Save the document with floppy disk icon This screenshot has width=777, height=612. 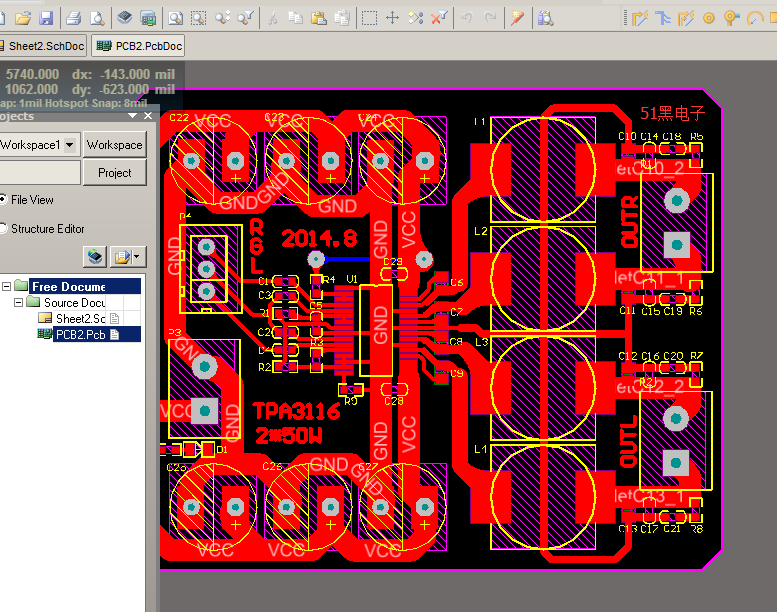tap(46, 19)
